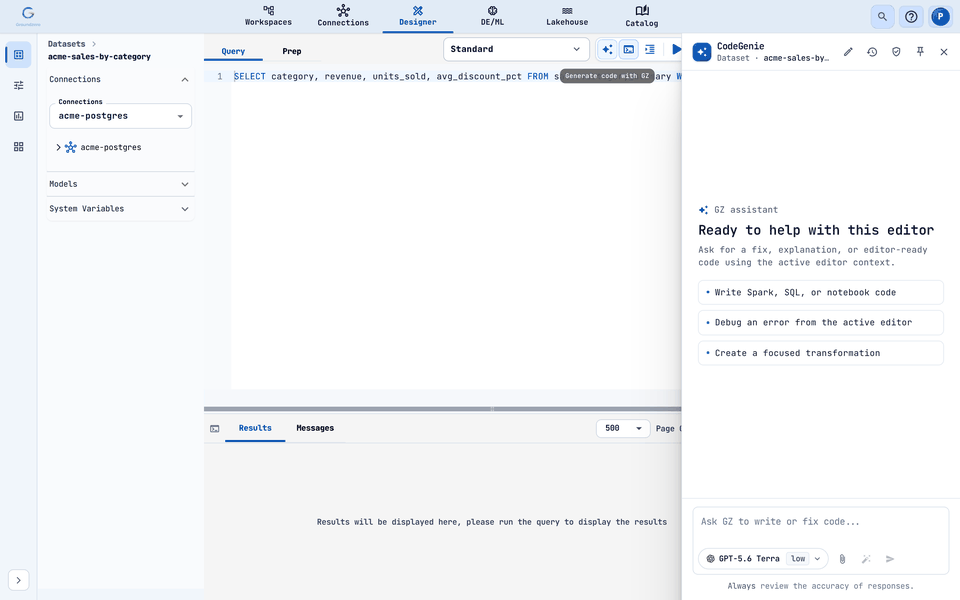Click the results panel console icon
The width and height of the screenshot is (960, 600).
(214, 429)
